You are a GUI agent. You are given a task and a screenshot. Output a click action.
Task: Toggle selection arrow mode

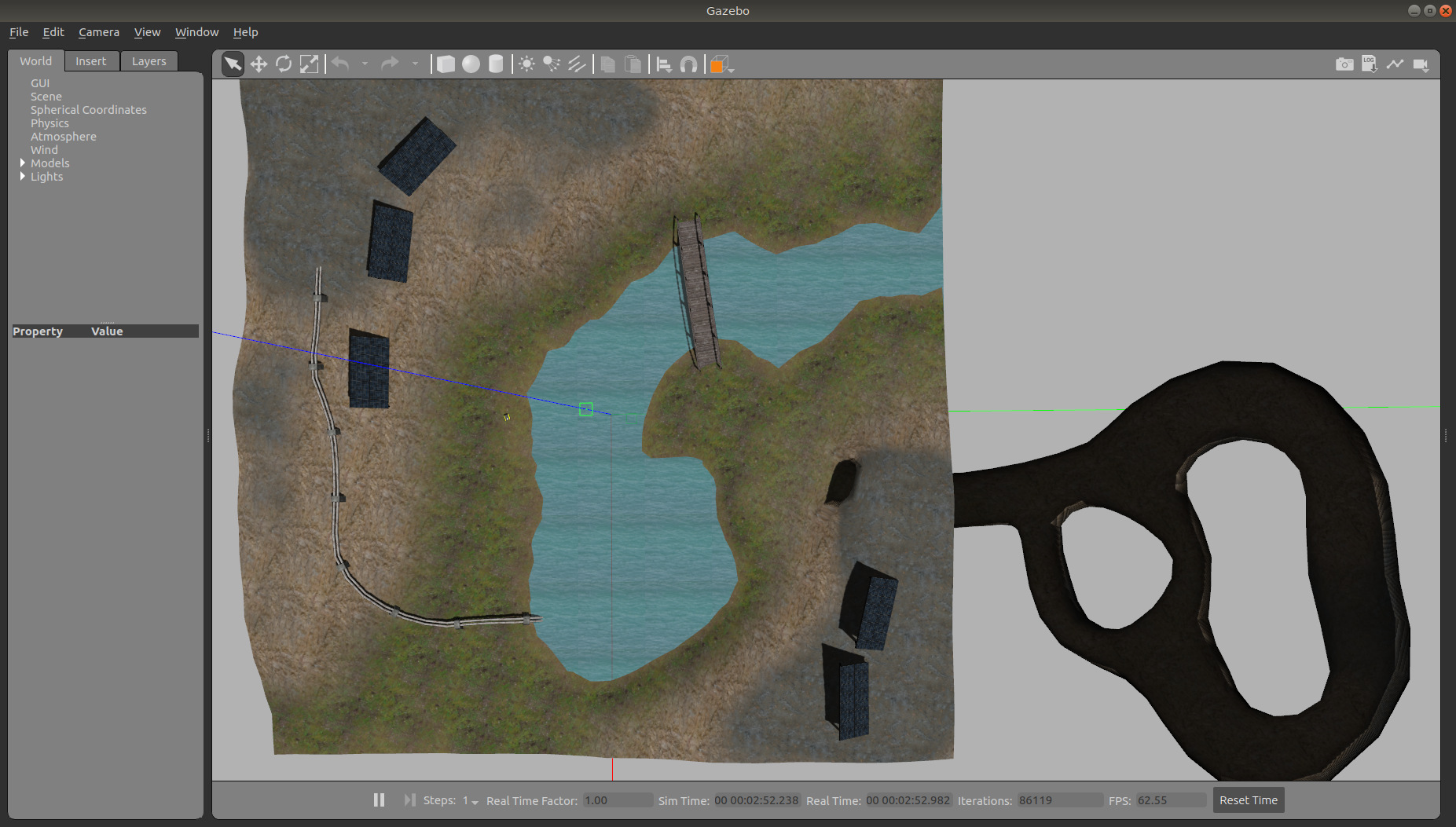point(233,64)
